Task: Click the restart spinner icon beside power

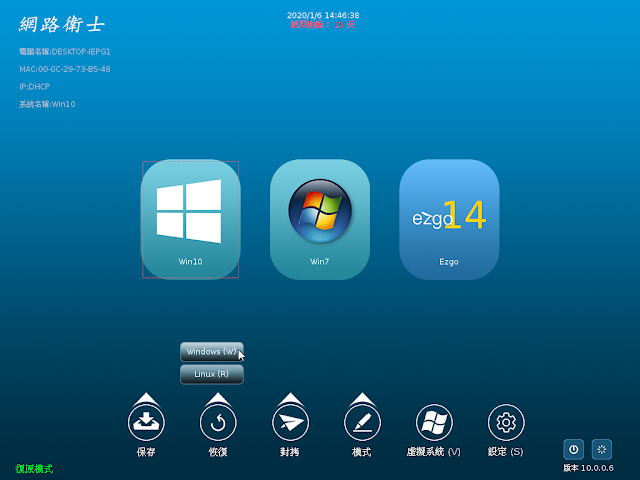Action: tap(602, 449)
